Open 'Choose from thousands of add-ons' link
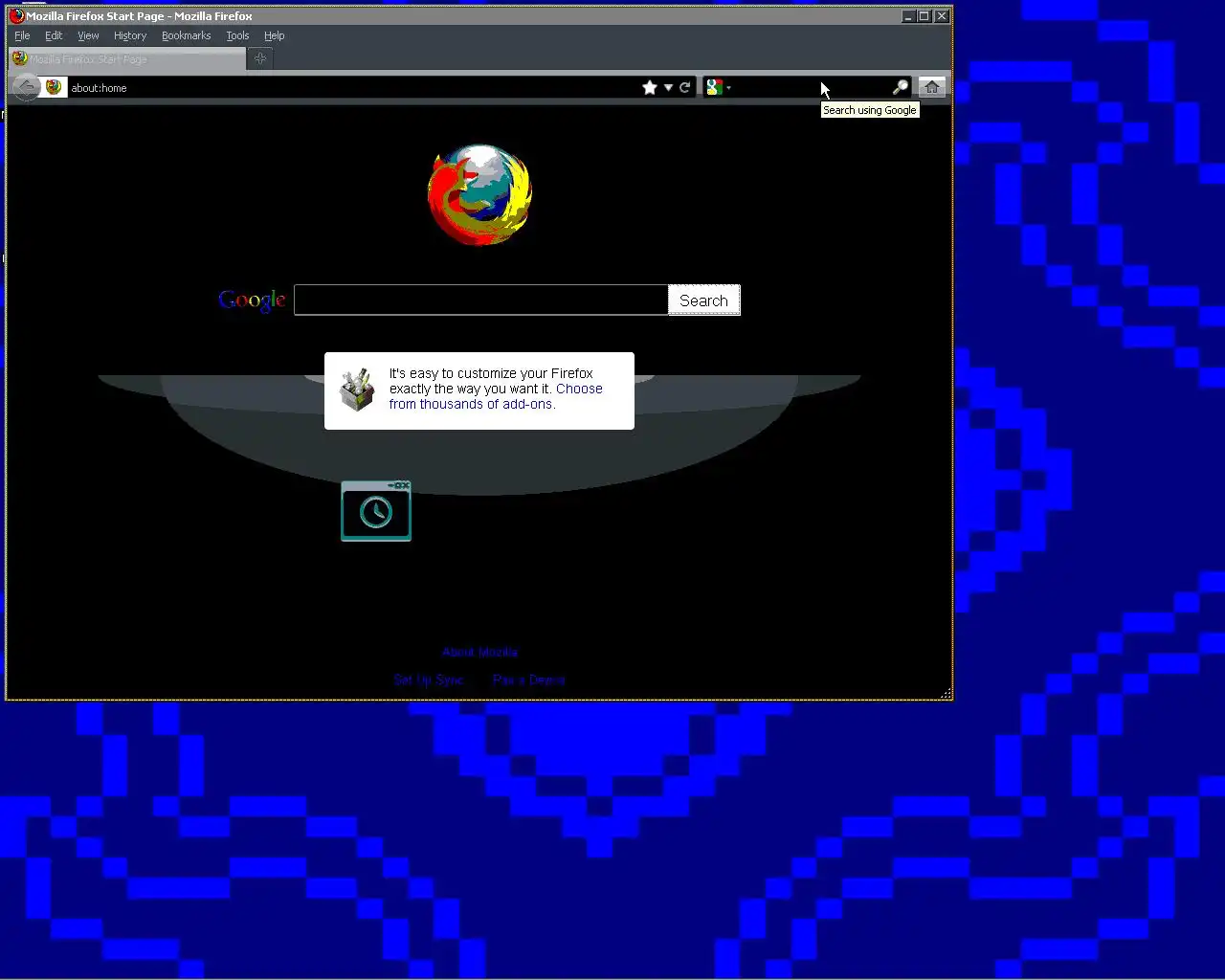This screenshot has height=980, width=1225. (496, 396)
